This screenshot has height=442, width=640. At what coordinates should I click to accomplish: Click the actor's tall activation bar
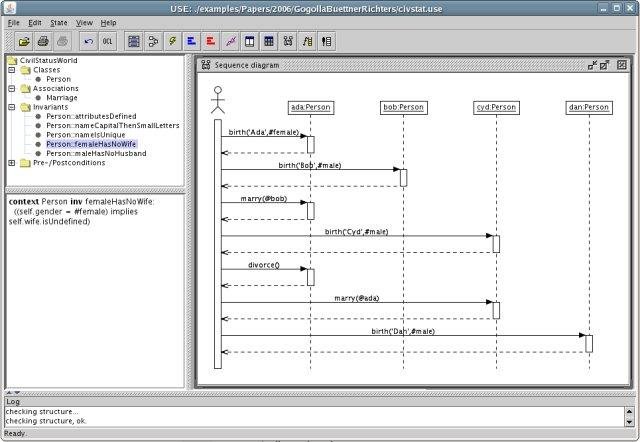pyautogui.click(x=218, y=244)
